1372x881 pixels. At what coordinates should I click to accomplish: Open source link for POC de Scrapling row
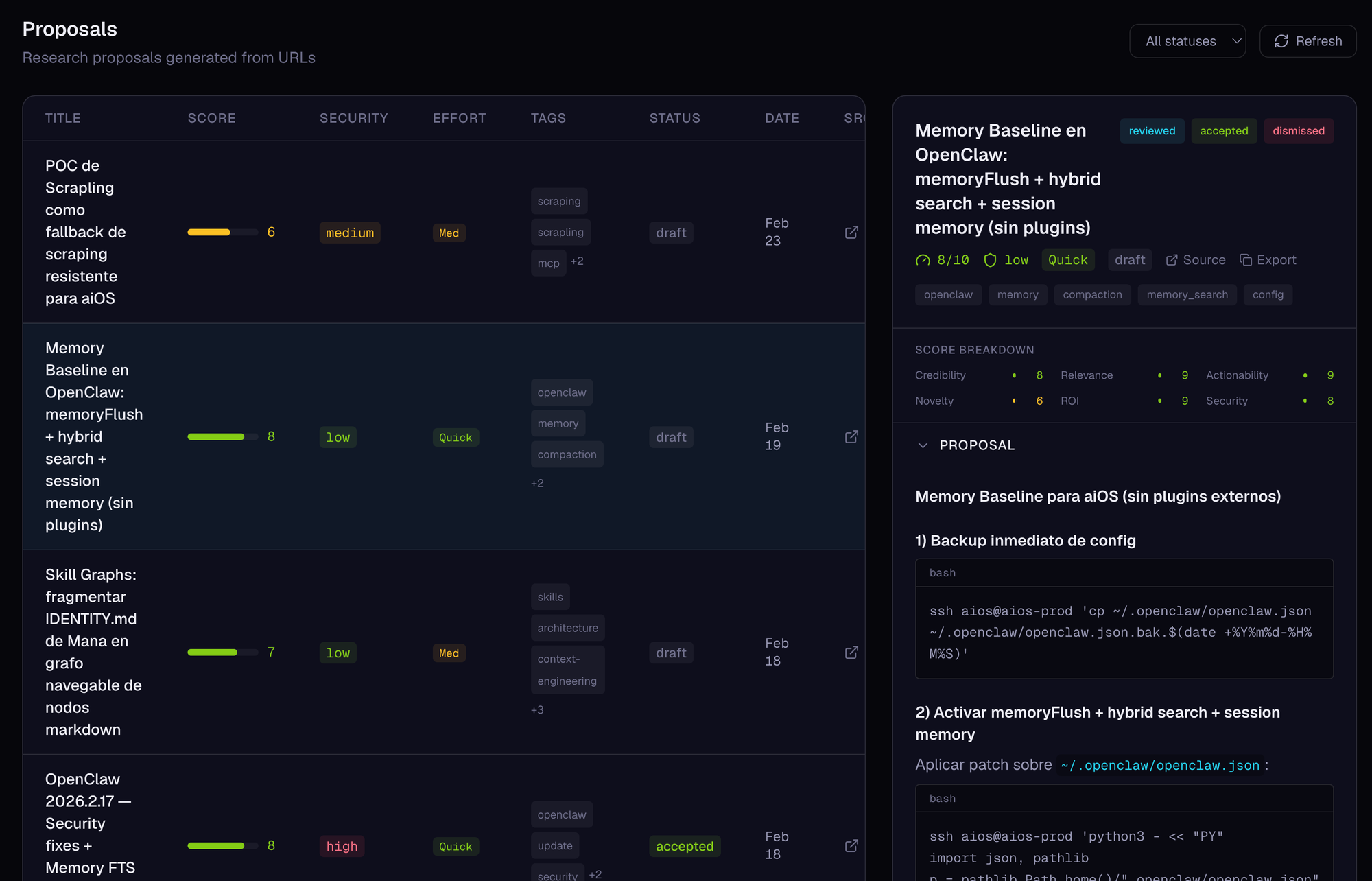[x=851, y=233]
